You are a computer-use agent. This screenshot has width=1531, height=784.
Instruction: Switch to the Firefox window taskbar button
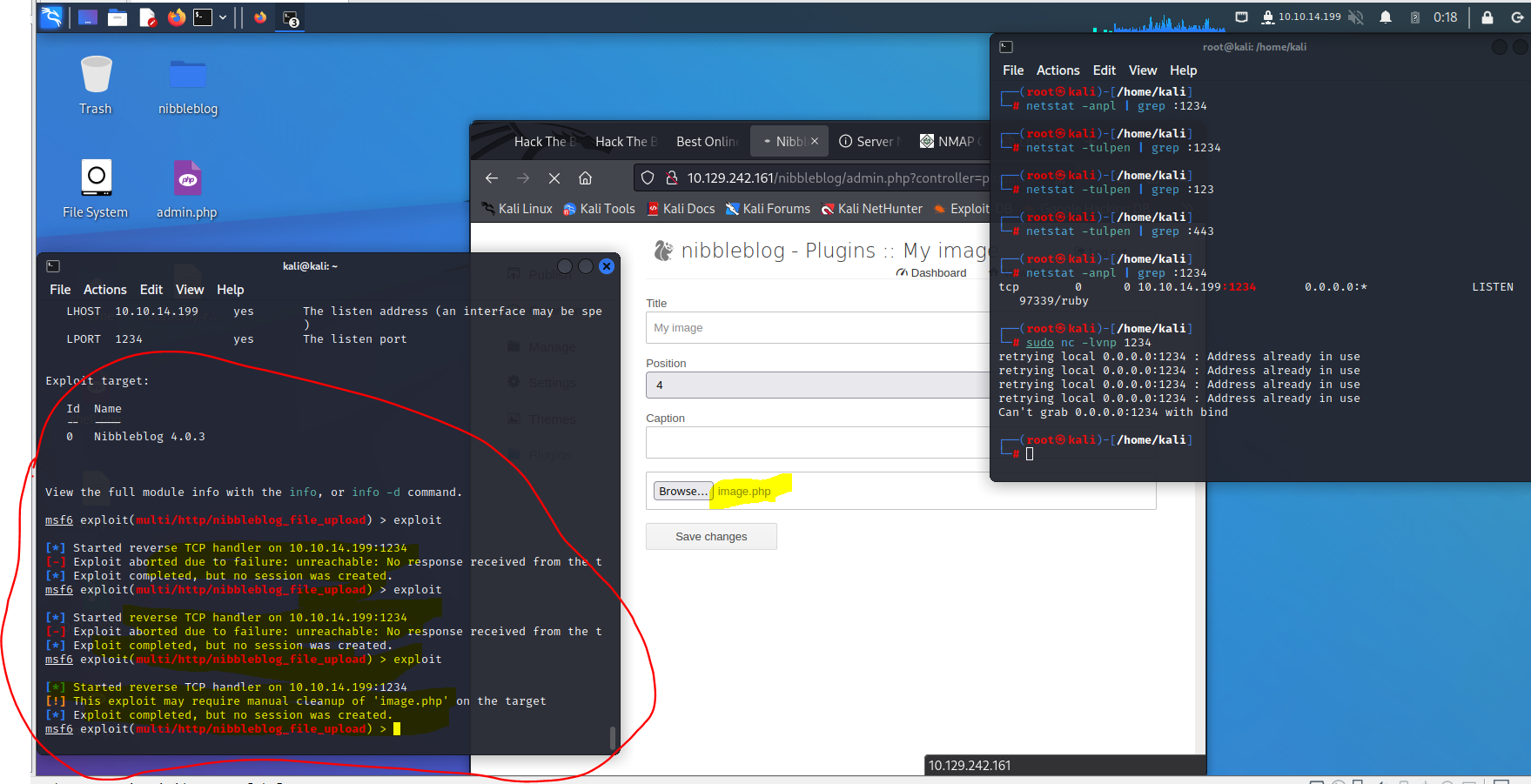tap(259, 17)
